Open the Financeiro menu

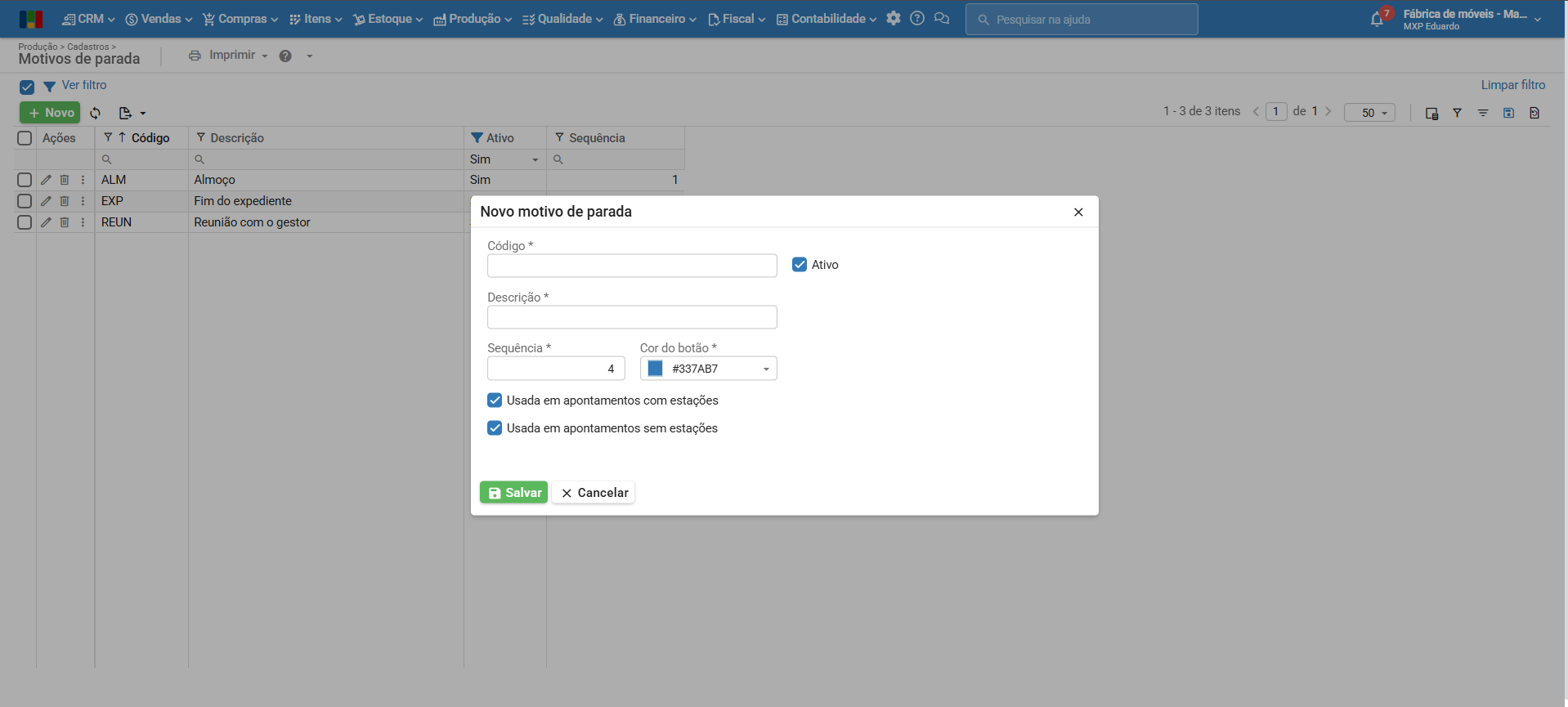(x=655, y=19)
